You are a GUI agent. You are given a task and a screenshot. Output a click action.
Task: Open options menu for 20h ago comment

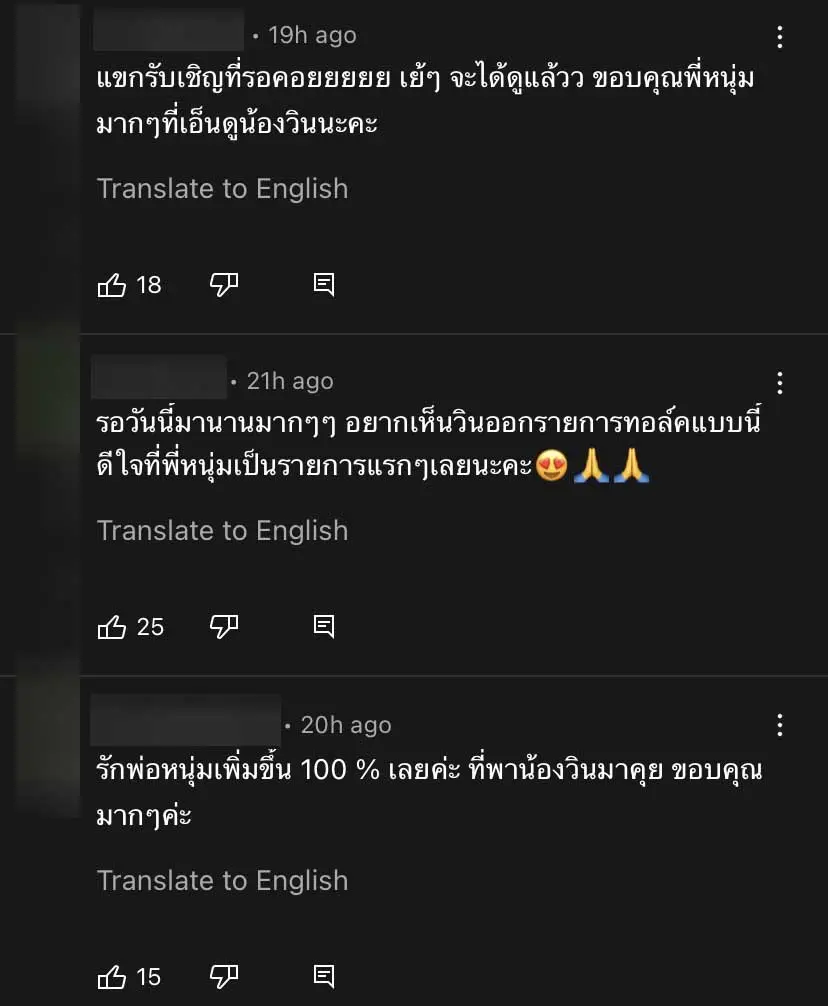[779, 726]
